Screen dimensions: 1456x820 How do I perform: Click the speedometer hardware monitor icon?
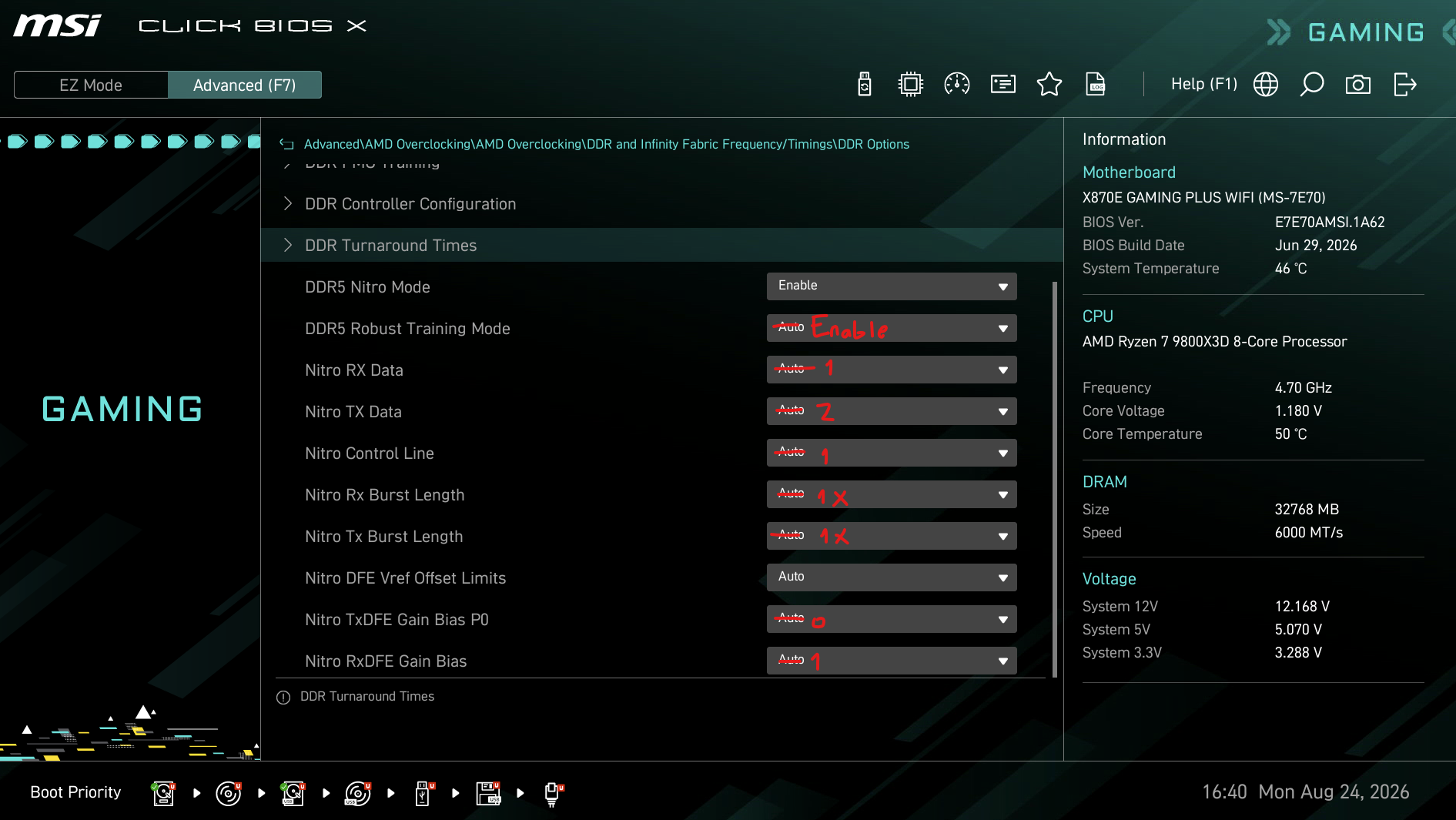(x=957, y=84)
